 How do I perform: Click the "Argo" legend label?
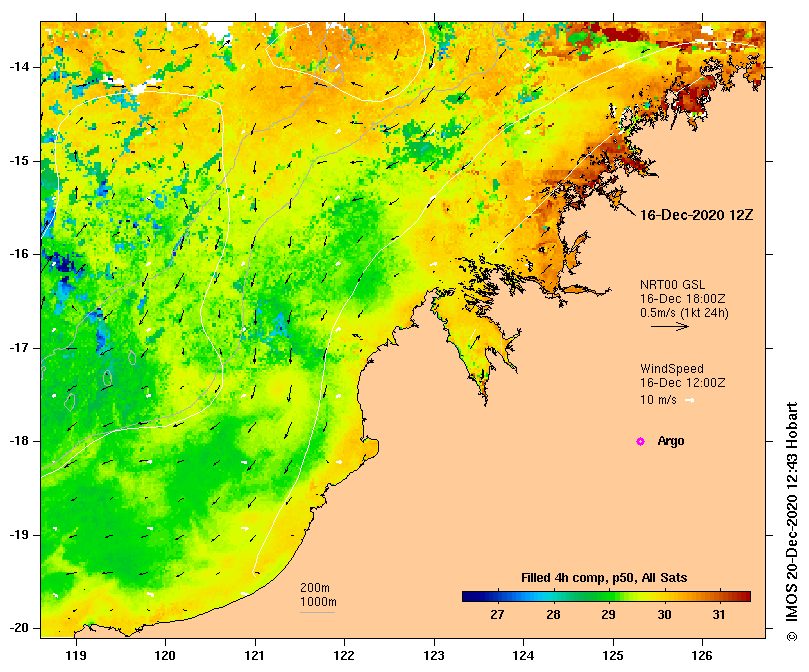(x=671, y=441)
